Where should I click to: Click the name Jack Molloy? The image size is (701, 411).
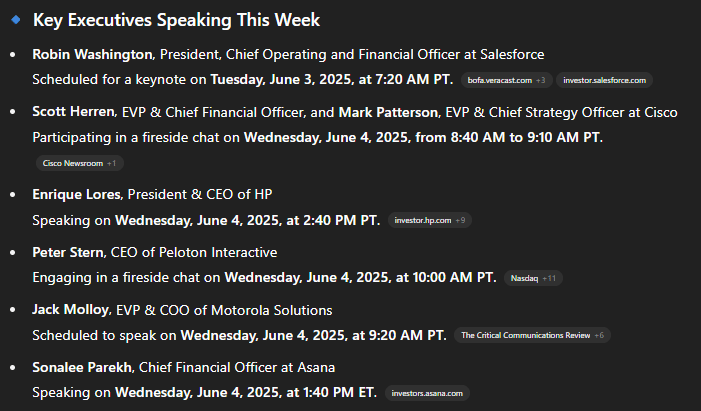click(x=72, y=310)
